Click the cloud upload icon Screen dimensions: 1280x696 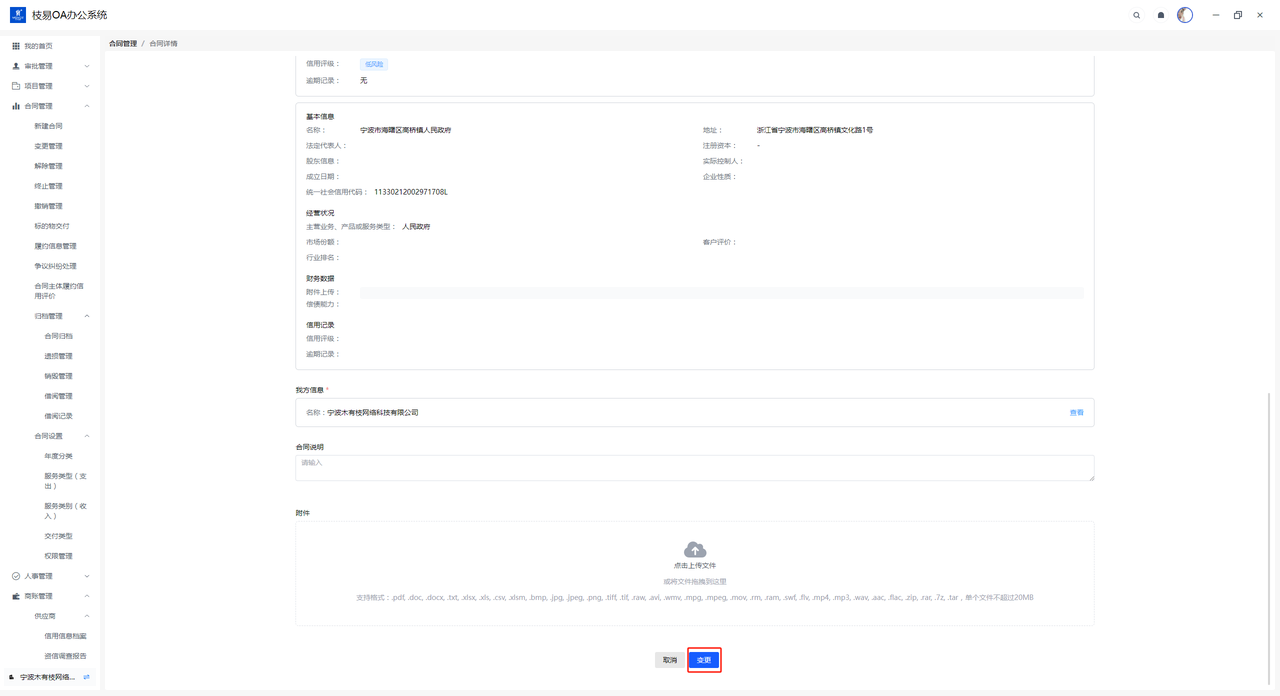(x=694, y=550)
